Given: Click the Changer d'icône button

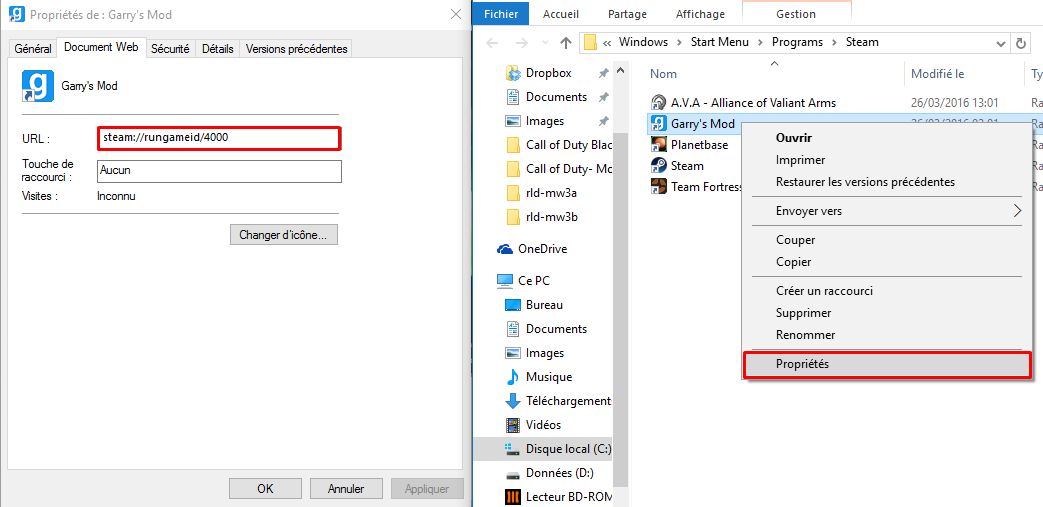Looking at the screenshot, I should 283,235.
